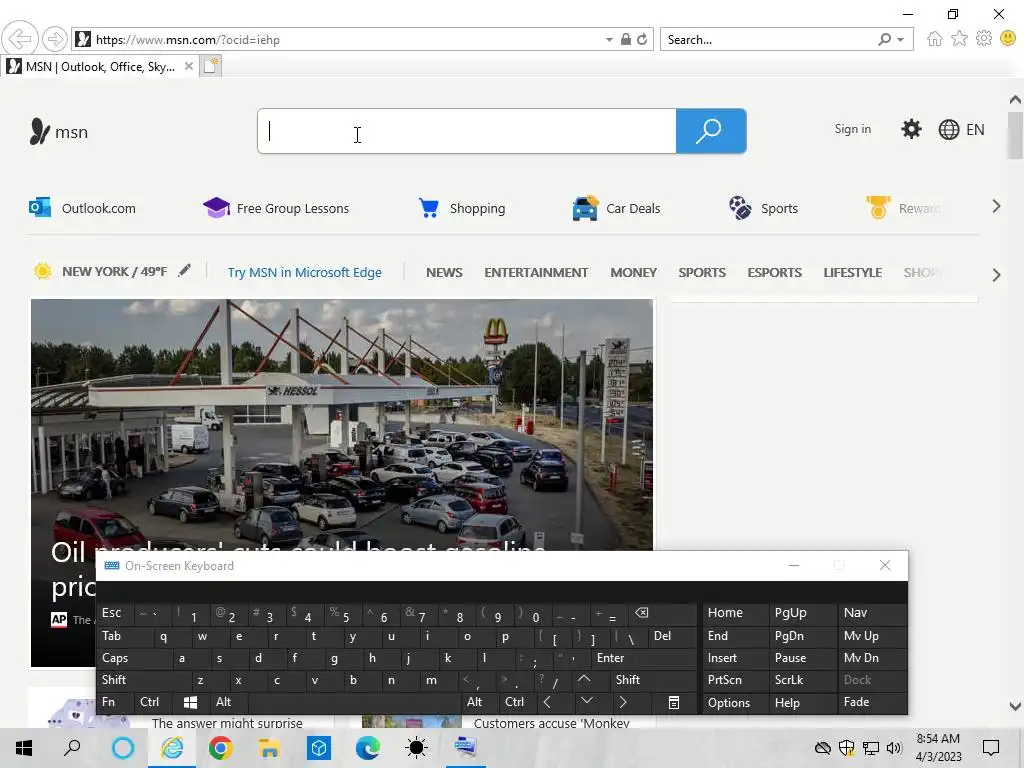The image size is (1024, 768).
Task: Launch Microsoft Edge from the taskbar
Action: 368,748
